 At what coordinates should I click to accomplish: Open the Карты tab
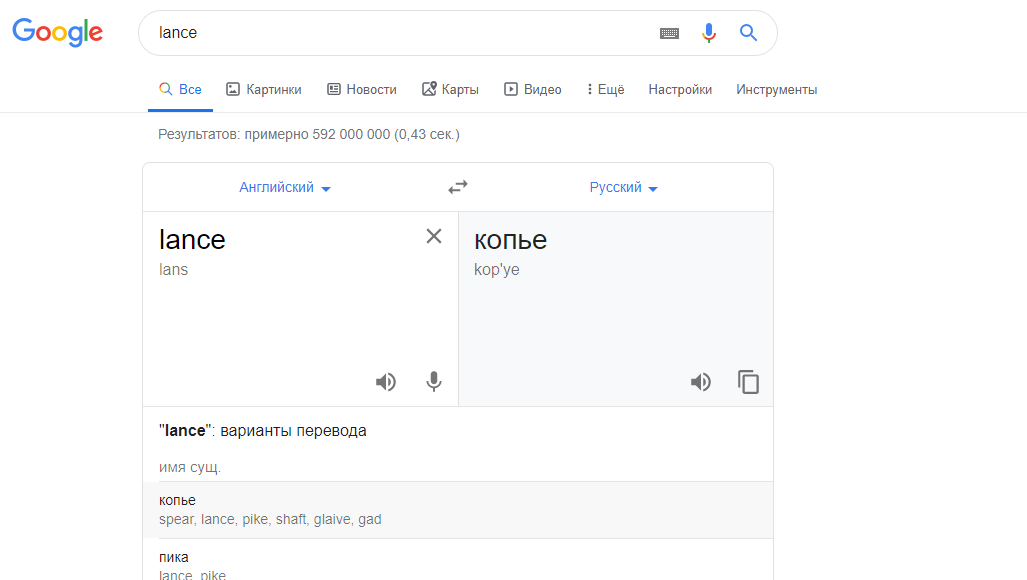[450, 90]
